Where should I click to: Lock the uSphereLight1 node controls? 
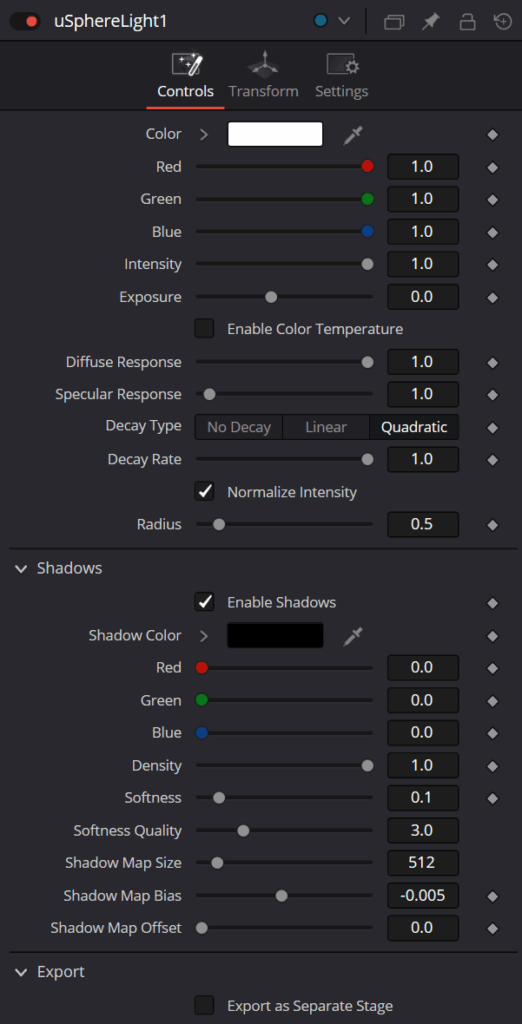tap(467, 22)
